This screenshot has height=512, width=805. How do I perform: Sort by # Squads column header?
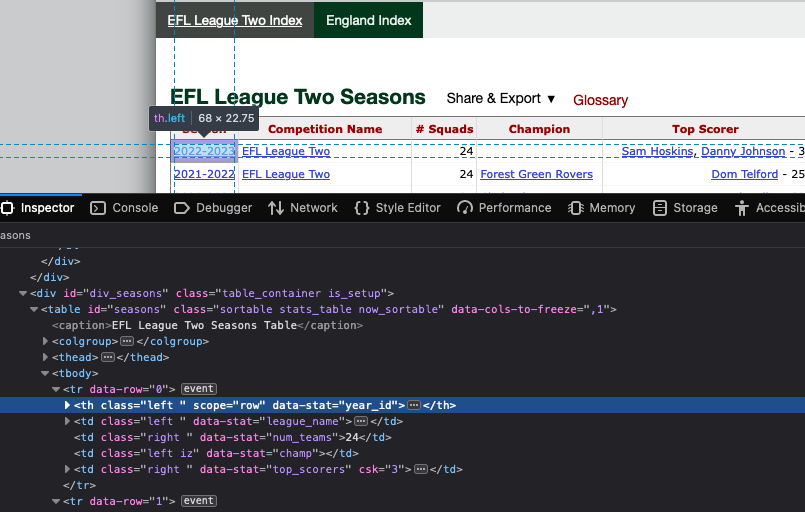tap(444, 129)
